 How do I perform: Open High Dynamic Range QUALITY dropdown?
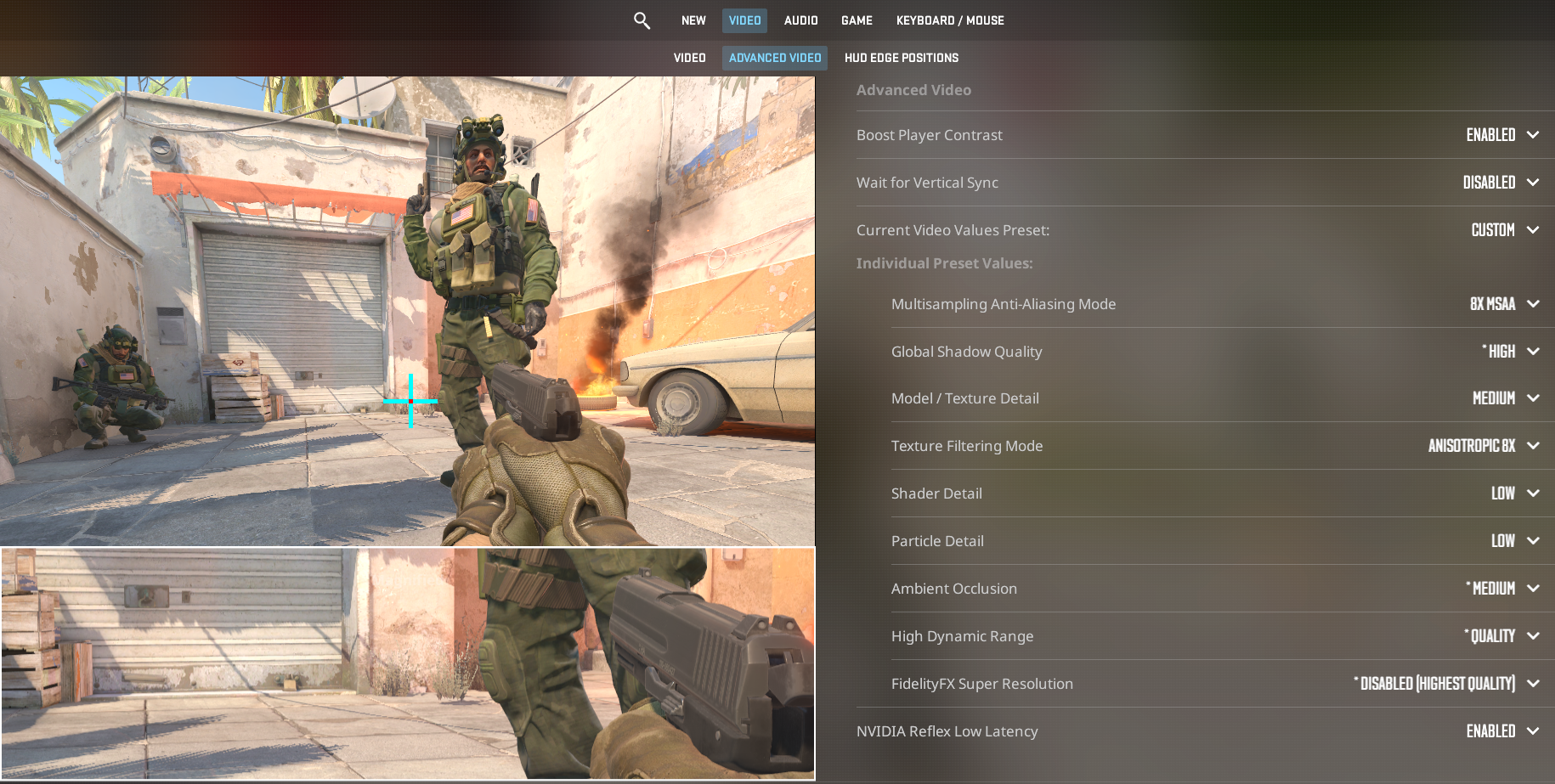pyautogui.click(x=1501, y=636)
